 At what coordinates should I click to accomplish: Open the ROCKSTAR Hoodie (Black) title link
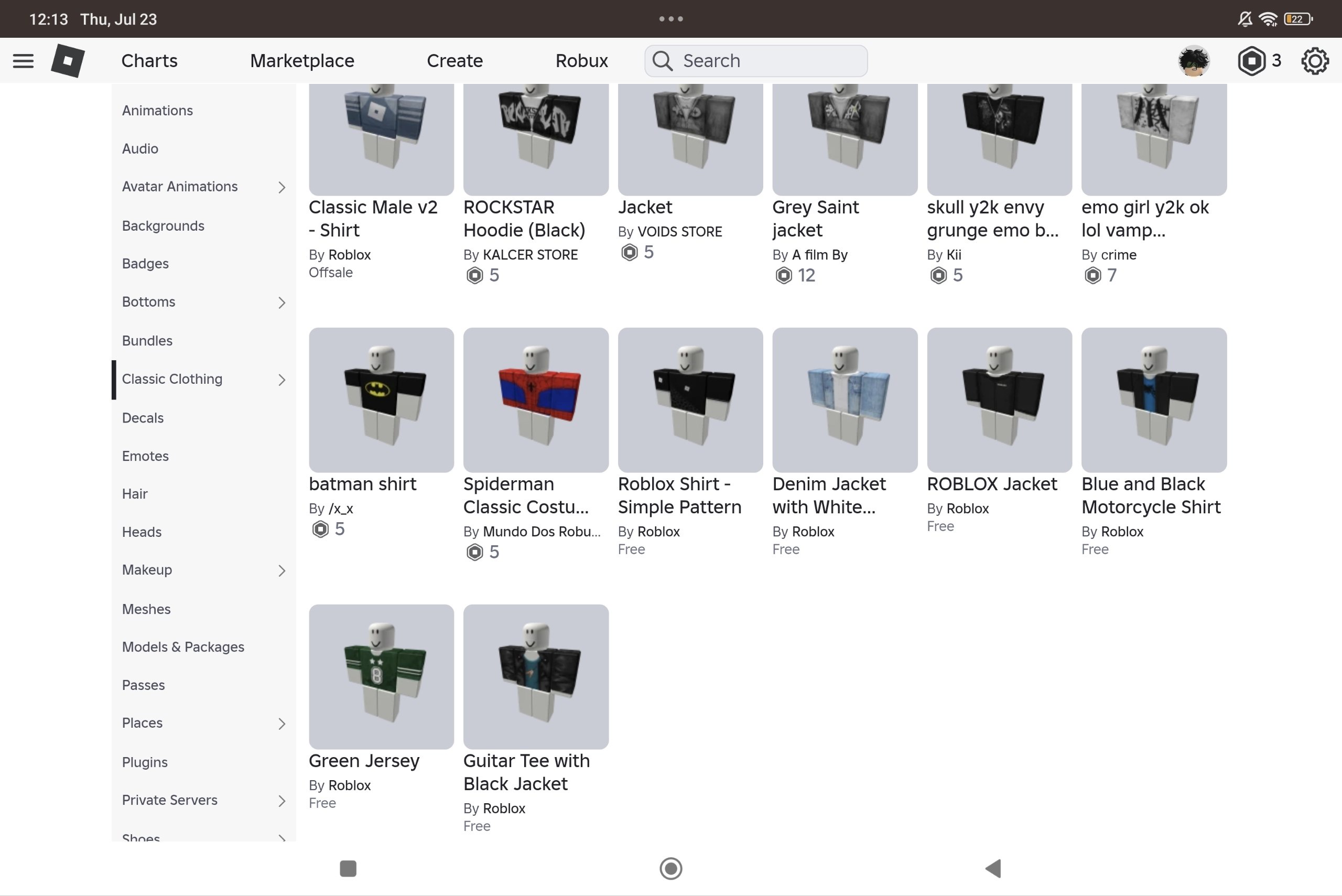pos(524,218)
